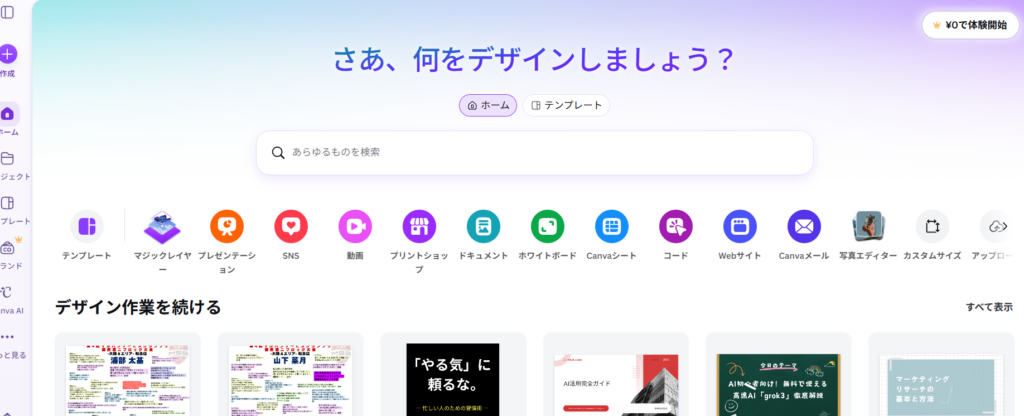This screenshot has height=416, width=1024.
Task: Click the すべて表示 link
Action: pos(989,307)
